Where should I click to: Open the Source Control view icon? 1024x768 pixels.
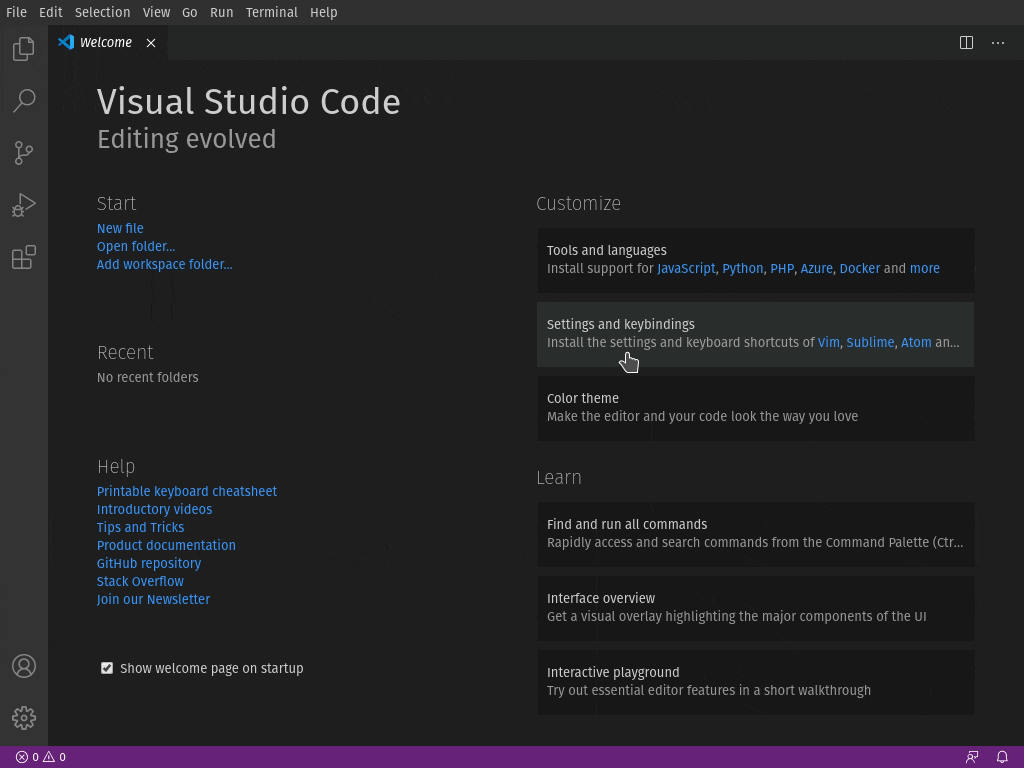coord(24,153)
